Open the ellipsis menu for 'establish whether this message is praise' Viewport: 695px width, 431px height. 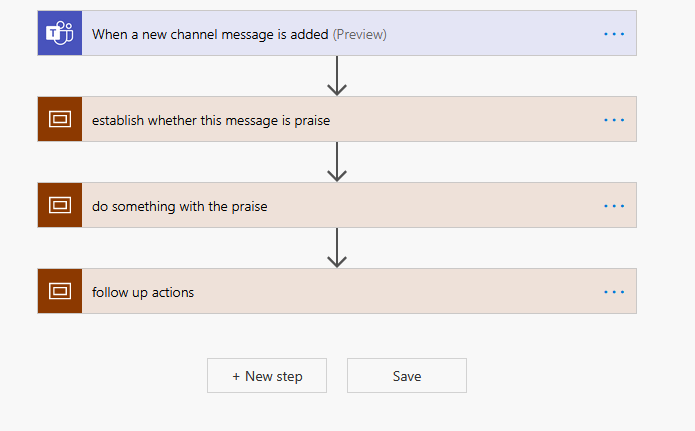tap(614, 120)
